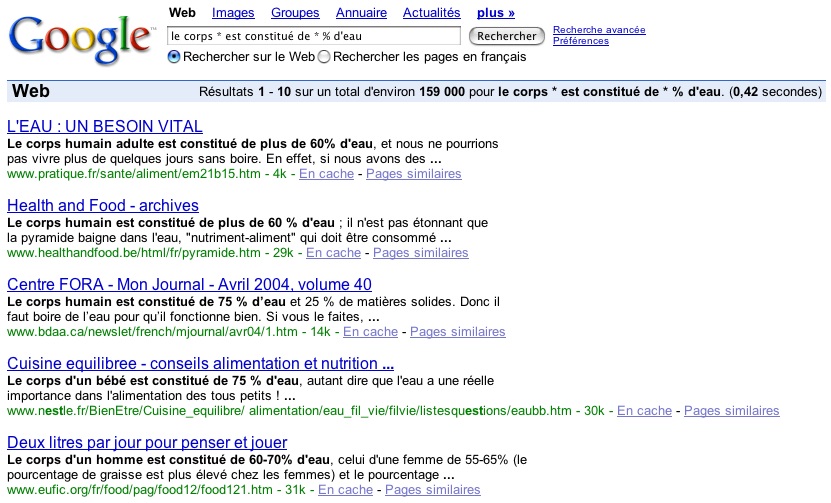Open 'Pages similaires' for pratique.fr result
The width and height of the screenshot is (831, 503).
(413, 174)
